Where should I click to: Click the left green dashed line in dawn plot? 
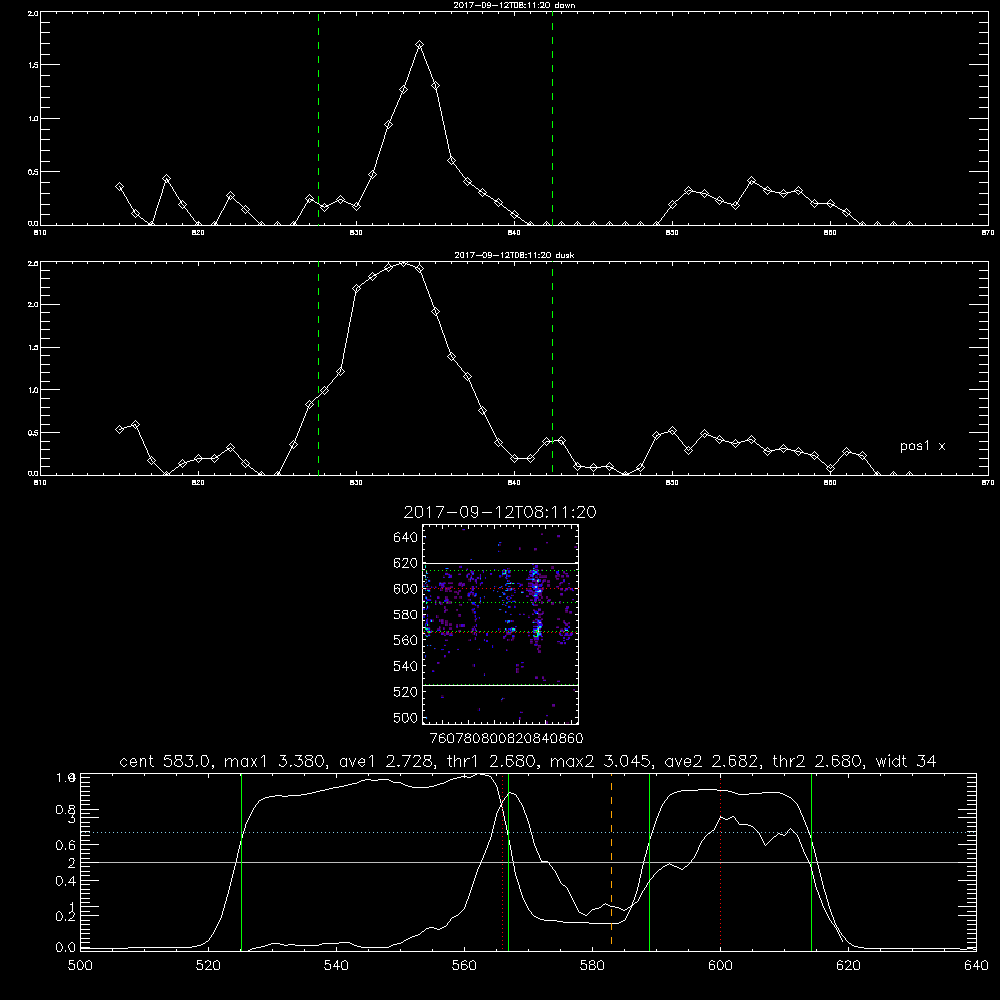318,119
